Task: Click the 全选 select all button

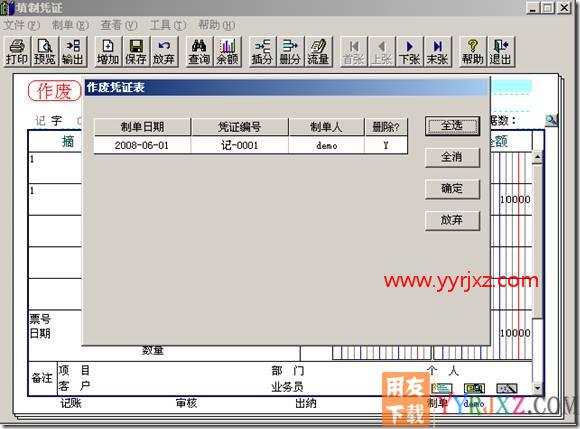Action: [x=452, y=126]
